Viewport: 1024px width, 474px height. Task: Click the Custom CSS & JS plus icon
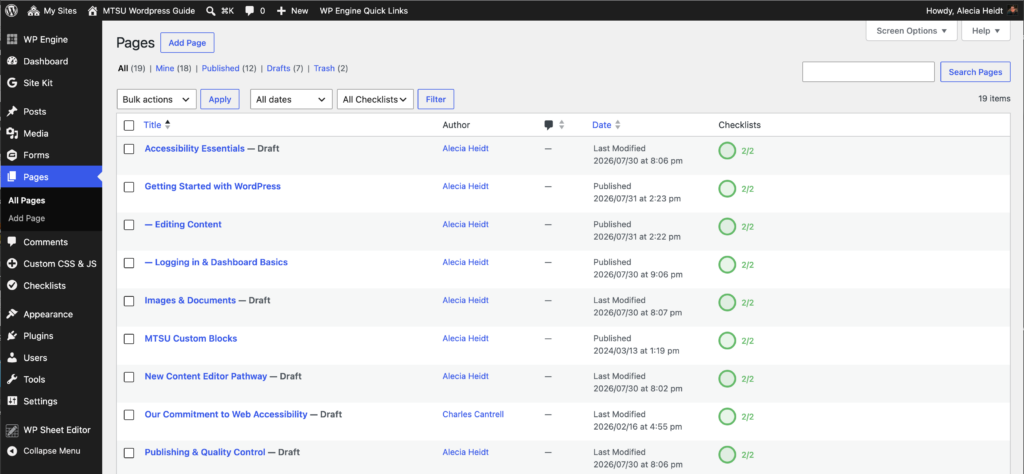coord(12,264)
